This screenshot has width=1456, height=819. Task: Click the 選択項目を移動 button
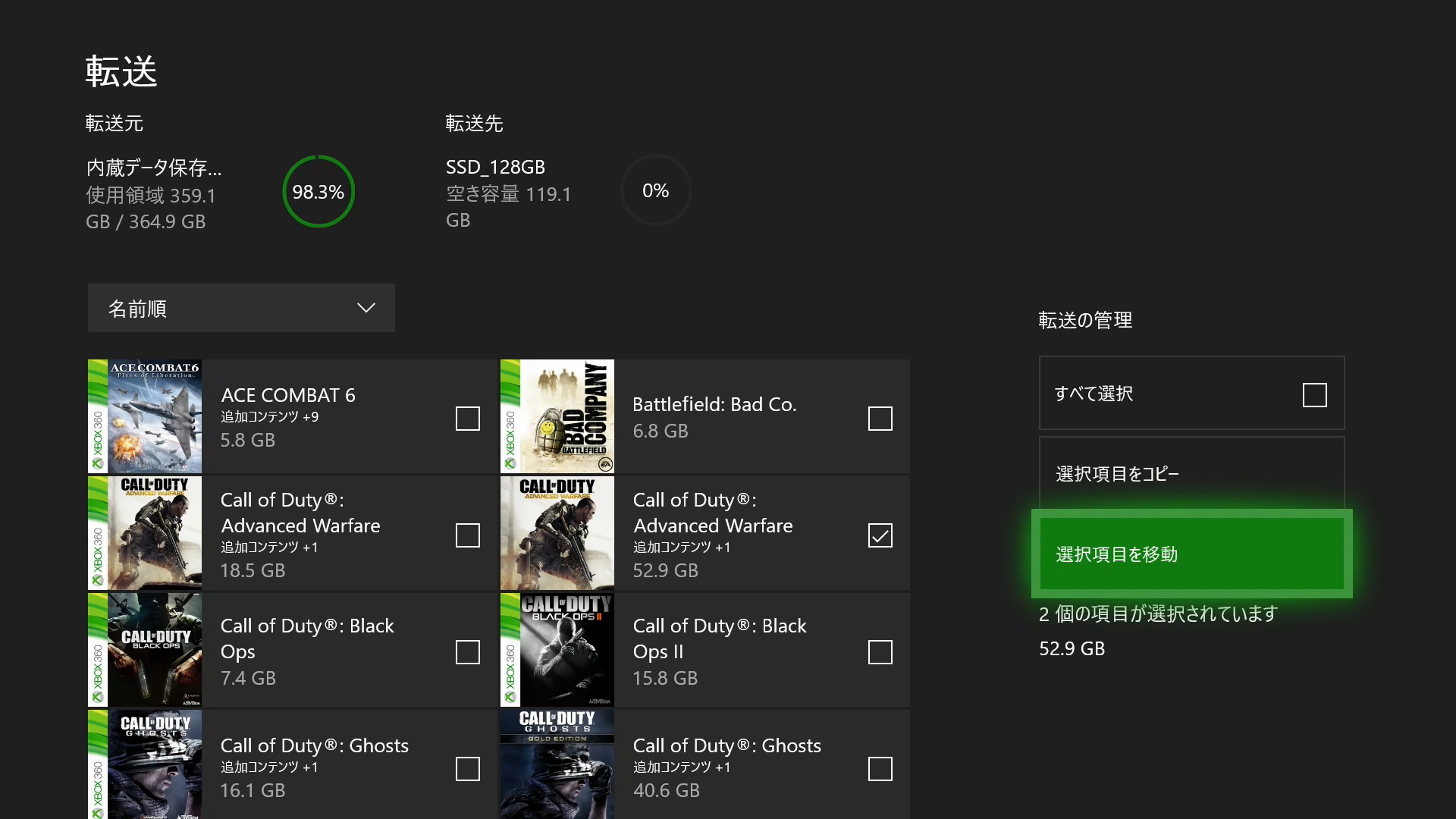click(1192, 554)
